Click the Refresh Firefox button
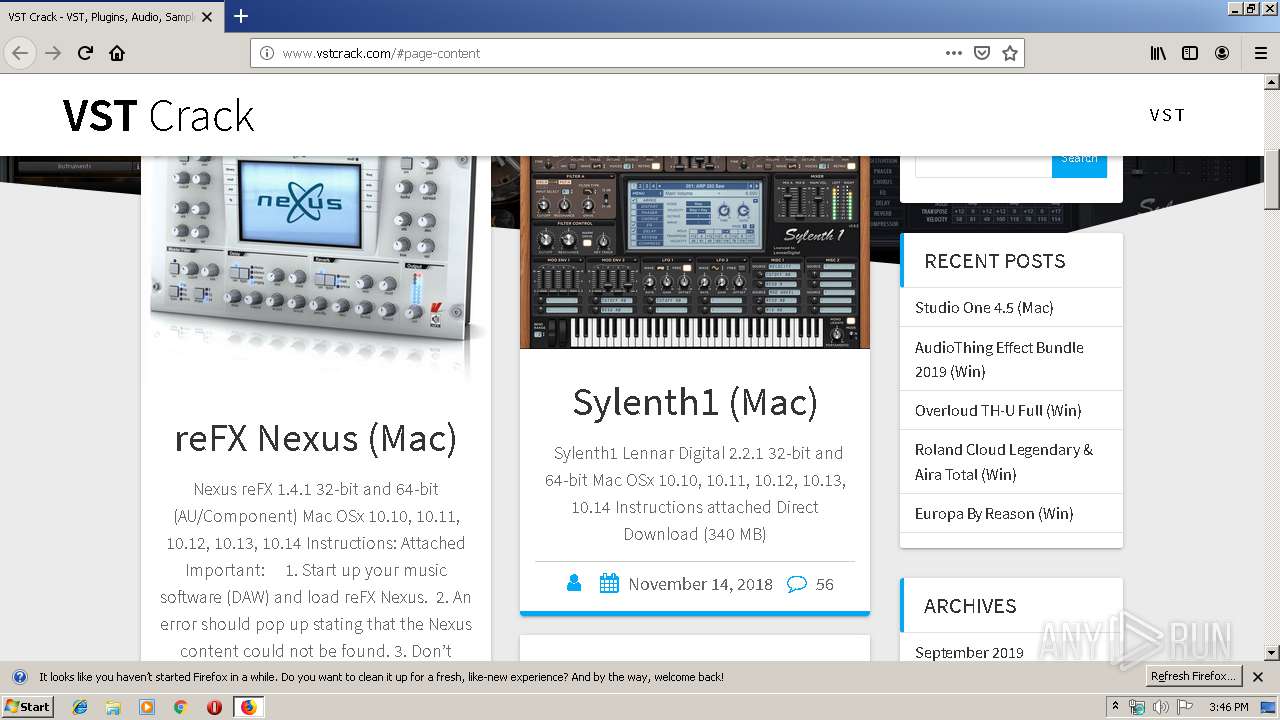The width and height of the screenshot is (1280, 720). [x=1193, y=677]
